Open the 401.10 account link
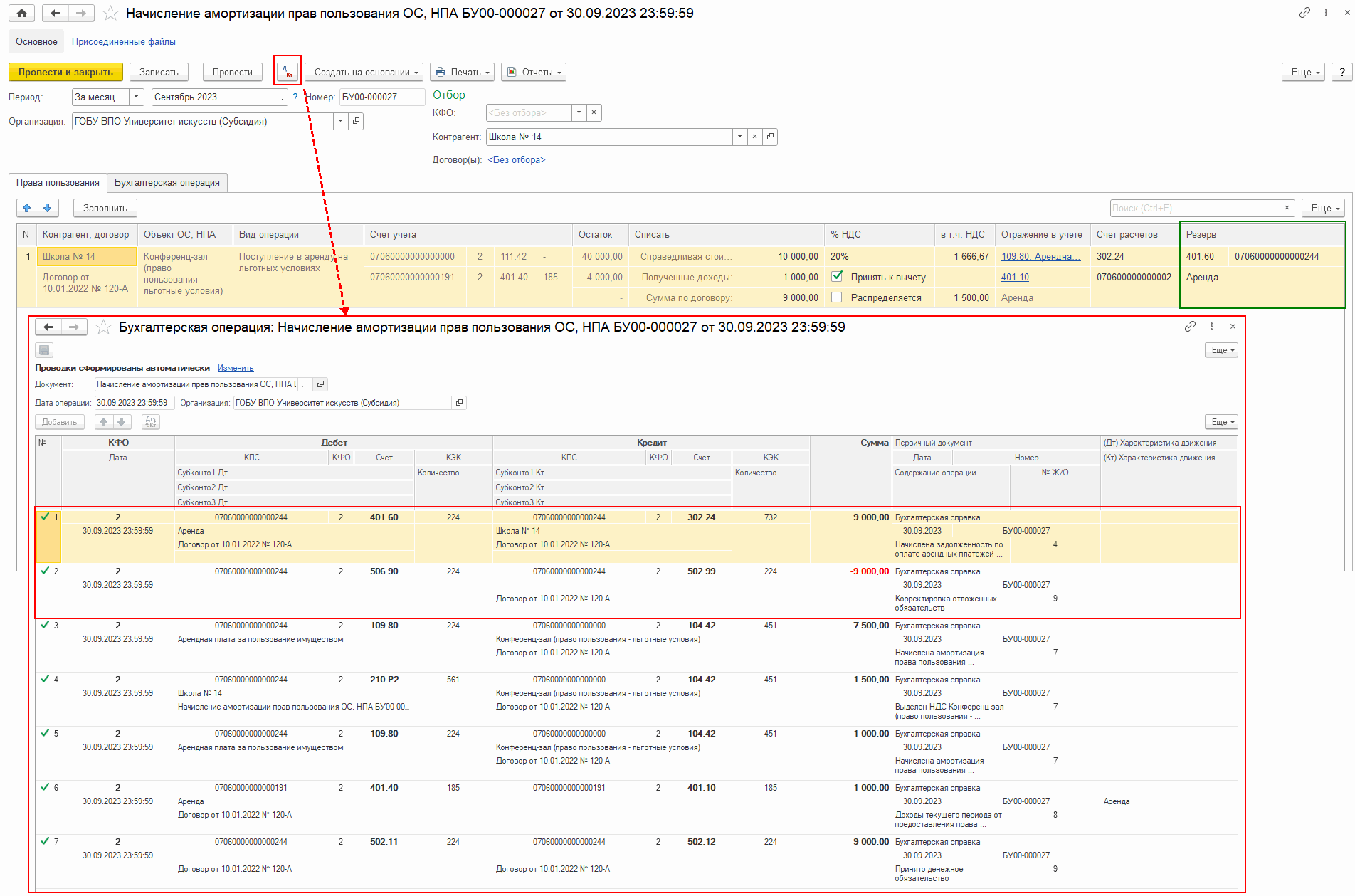 [1015, 277]
